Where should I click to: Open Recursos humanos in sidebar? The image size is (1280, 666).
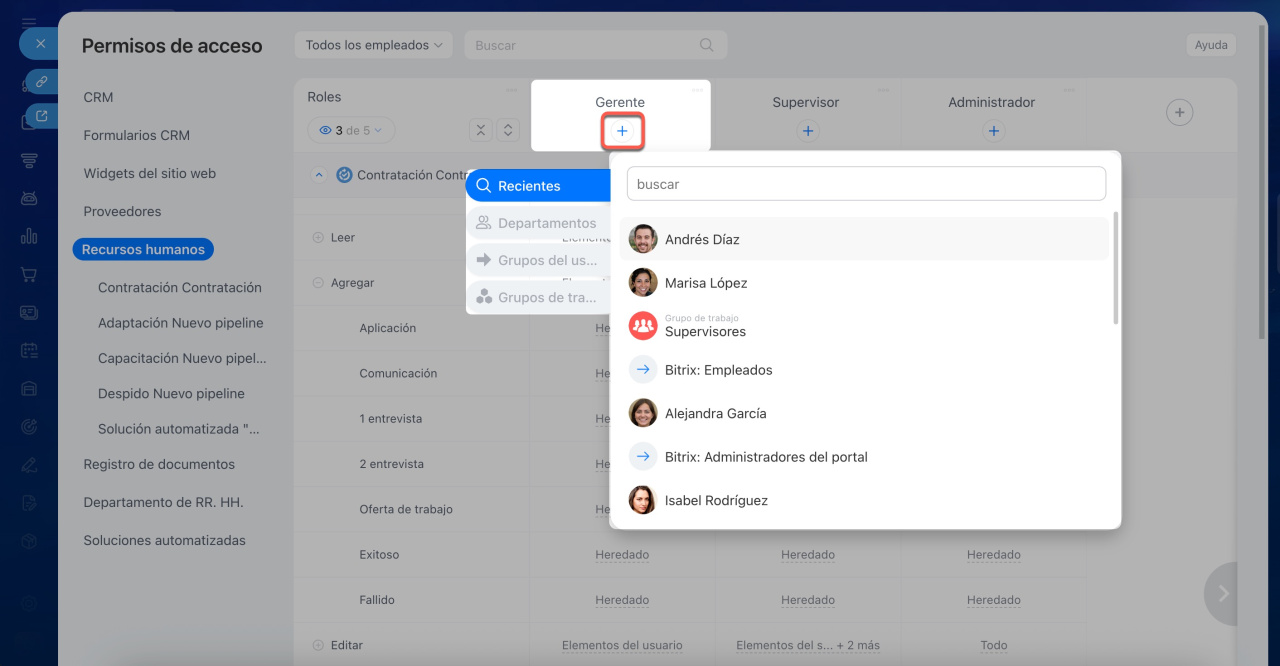coord(143,250)
